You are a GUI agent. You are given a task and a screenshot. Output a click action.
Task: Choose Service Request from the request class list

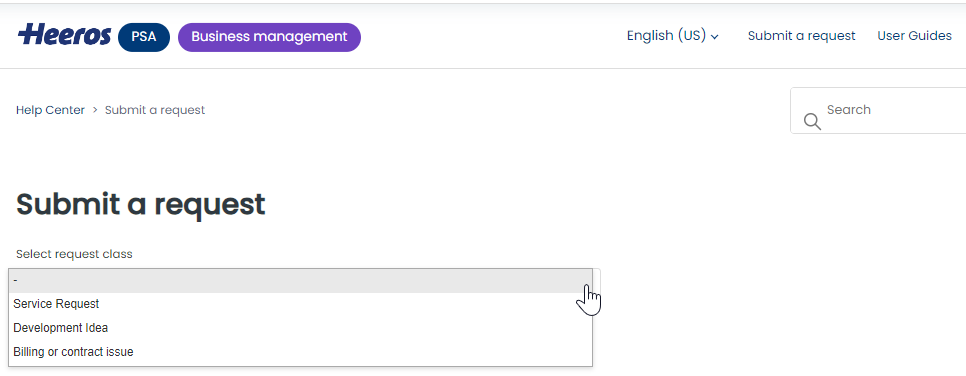point(301,304)
